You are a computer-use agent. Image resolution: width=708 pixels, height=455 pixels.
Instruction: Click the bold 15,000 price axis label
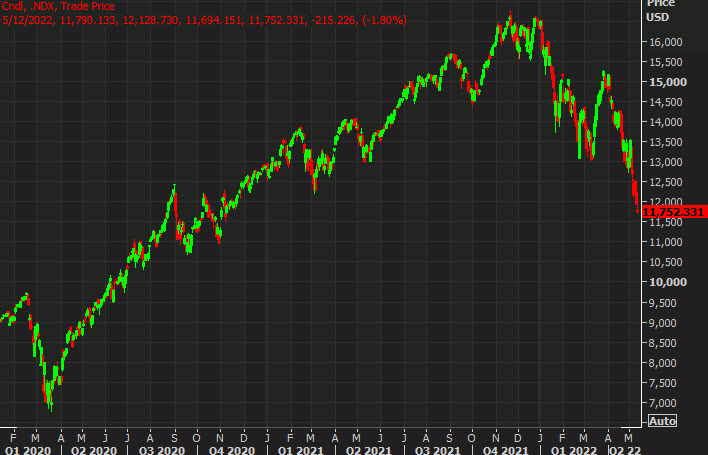668,82
